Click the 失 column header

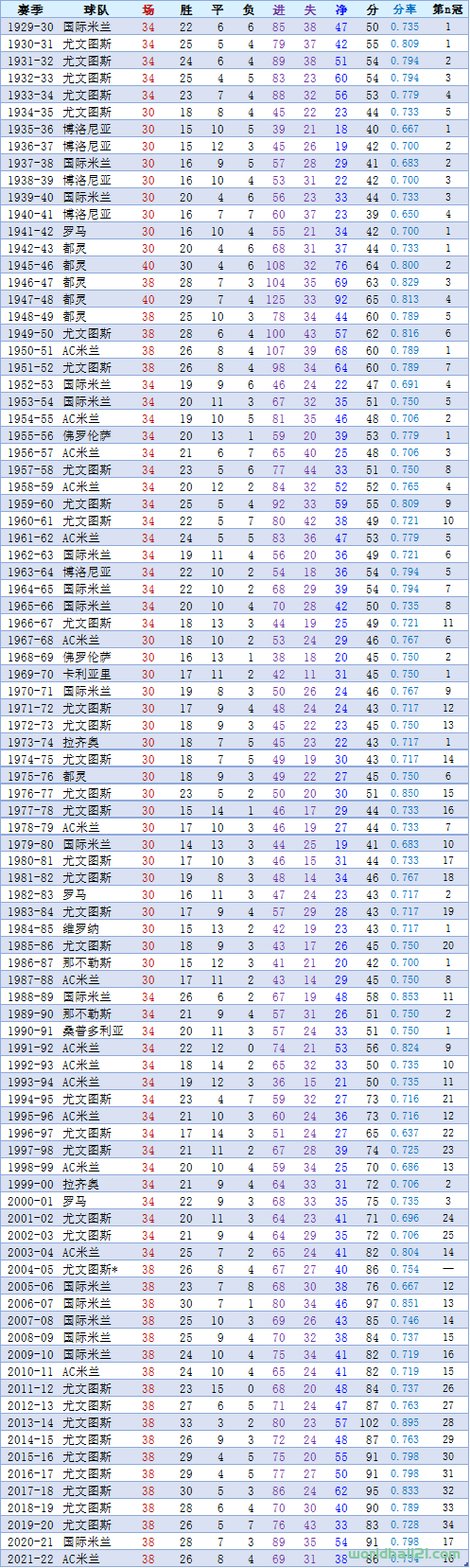click(x=310, y=9)
